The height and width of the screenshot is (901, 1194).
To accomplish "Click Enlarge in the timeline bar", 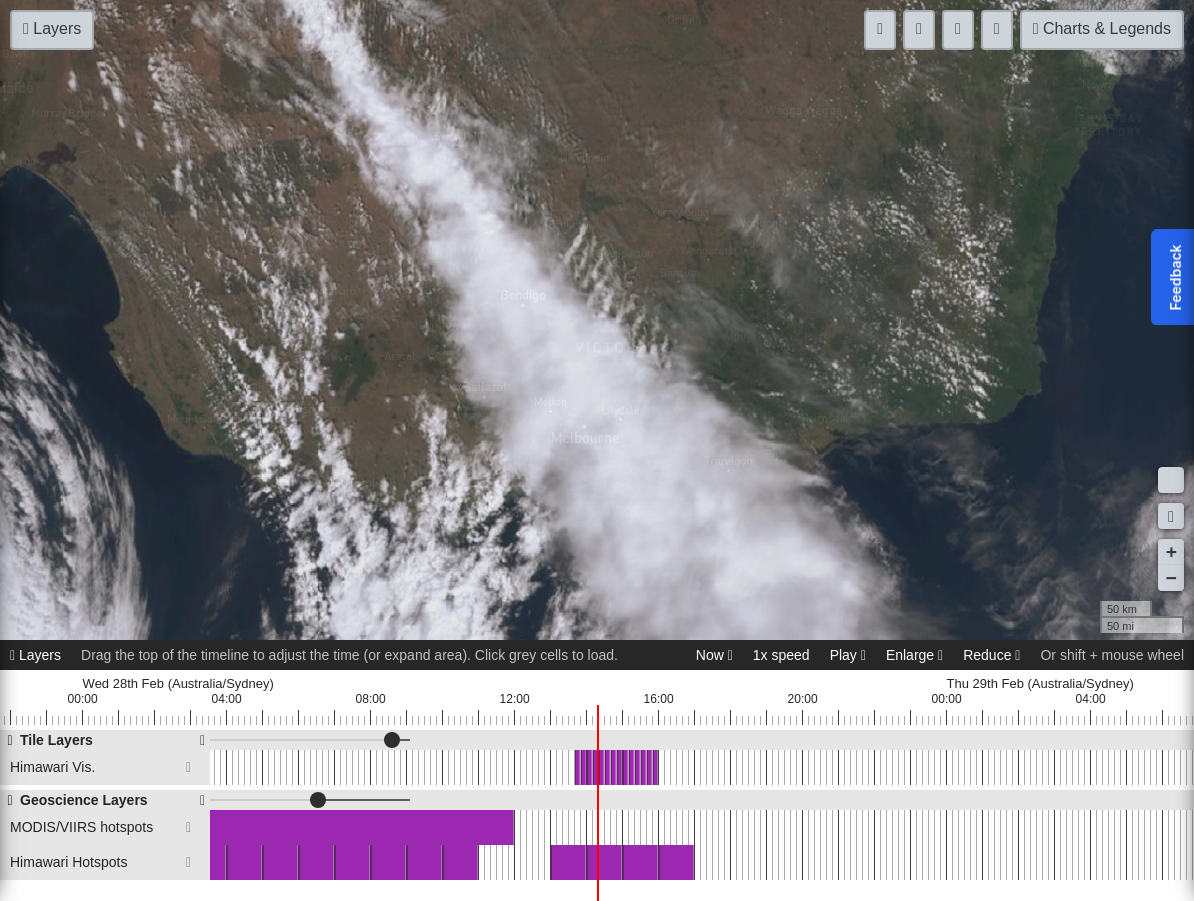I will click(x=914, y=655).
